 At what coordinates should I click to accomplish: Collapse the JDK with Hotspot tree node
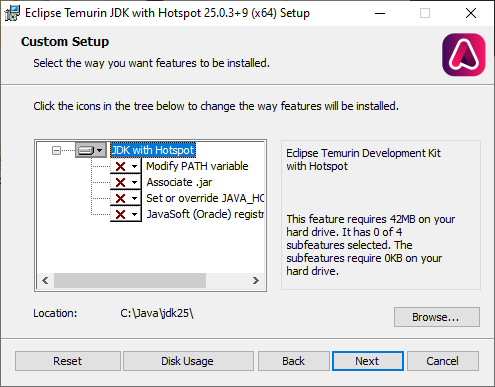(56, 151)
